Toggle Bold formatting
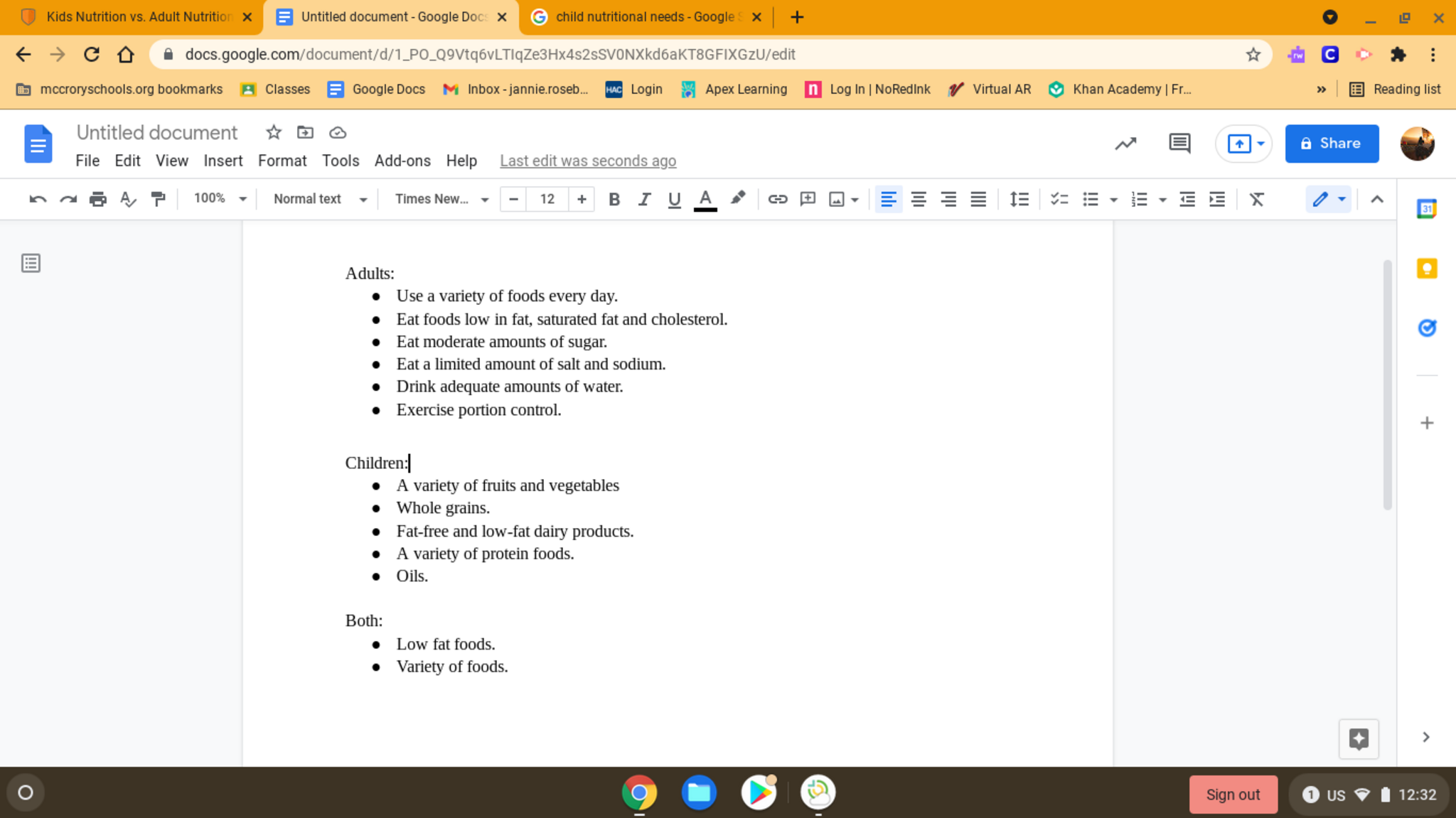Viewport: 1456px width, 818px height. 614,200
